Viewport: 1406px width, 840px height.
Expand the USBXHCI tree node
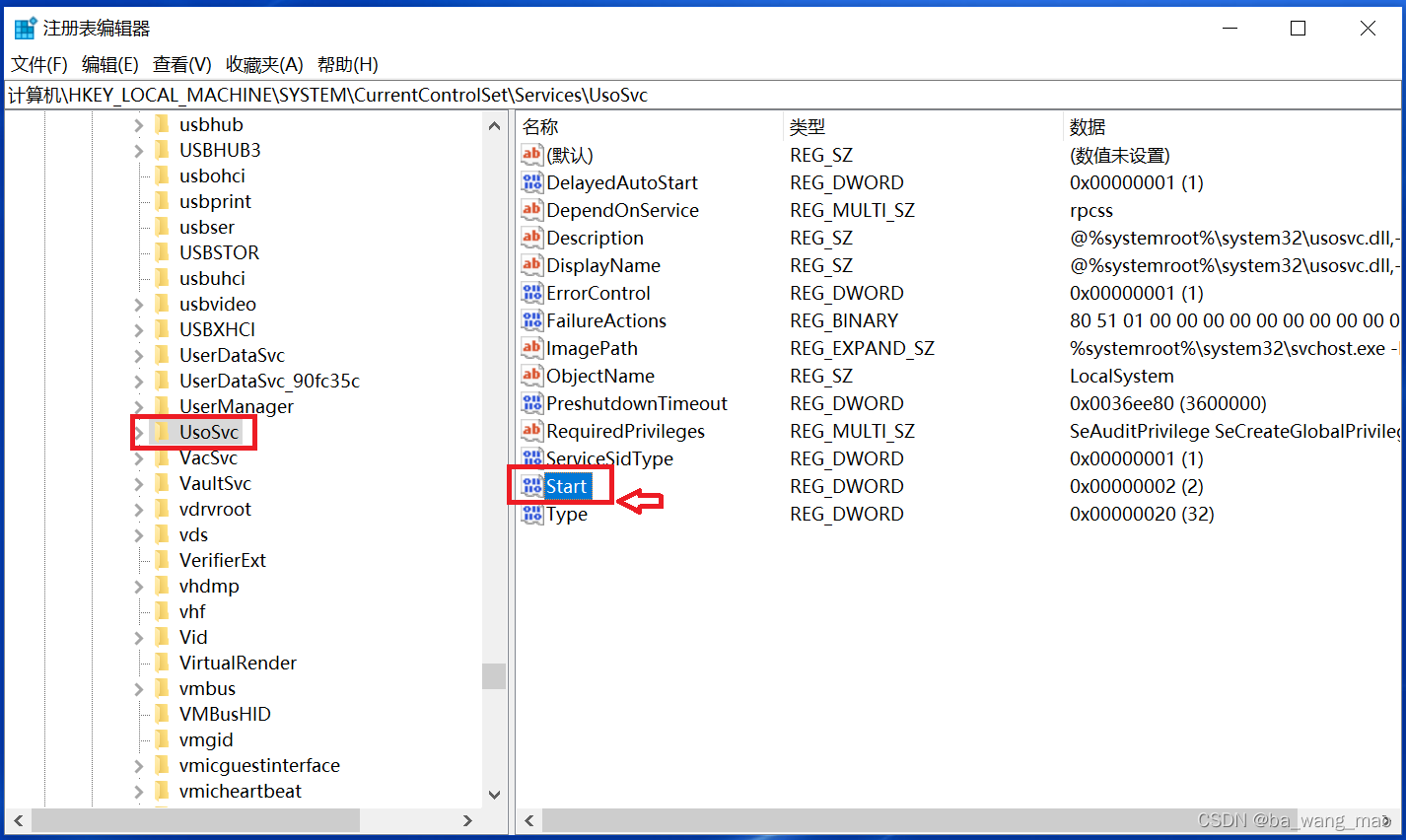[x=139, y=330]
